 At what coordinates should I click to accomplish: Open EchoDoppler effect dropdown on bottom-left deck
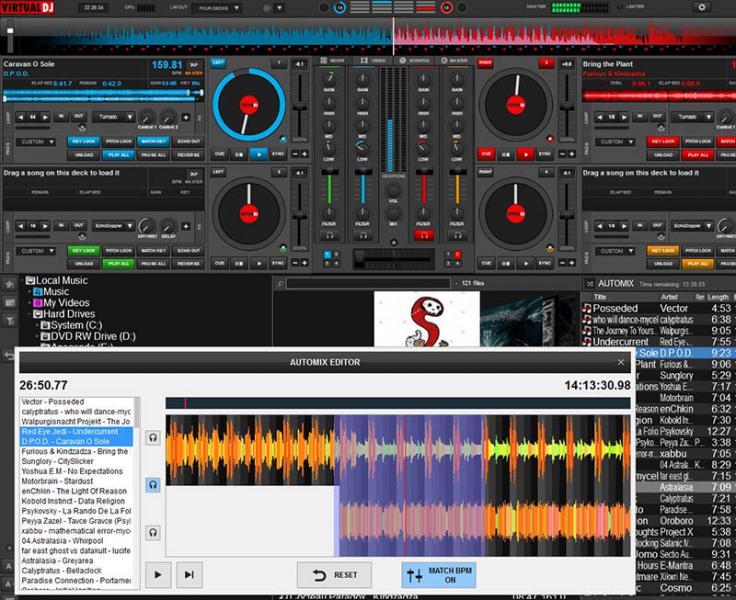(114, 226)
